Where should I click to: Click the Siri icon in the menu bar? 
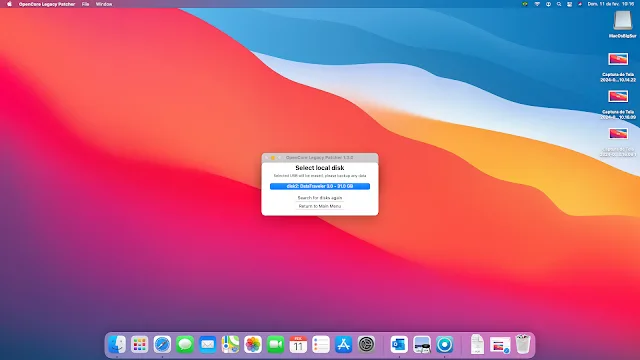[x=580, y=4]
